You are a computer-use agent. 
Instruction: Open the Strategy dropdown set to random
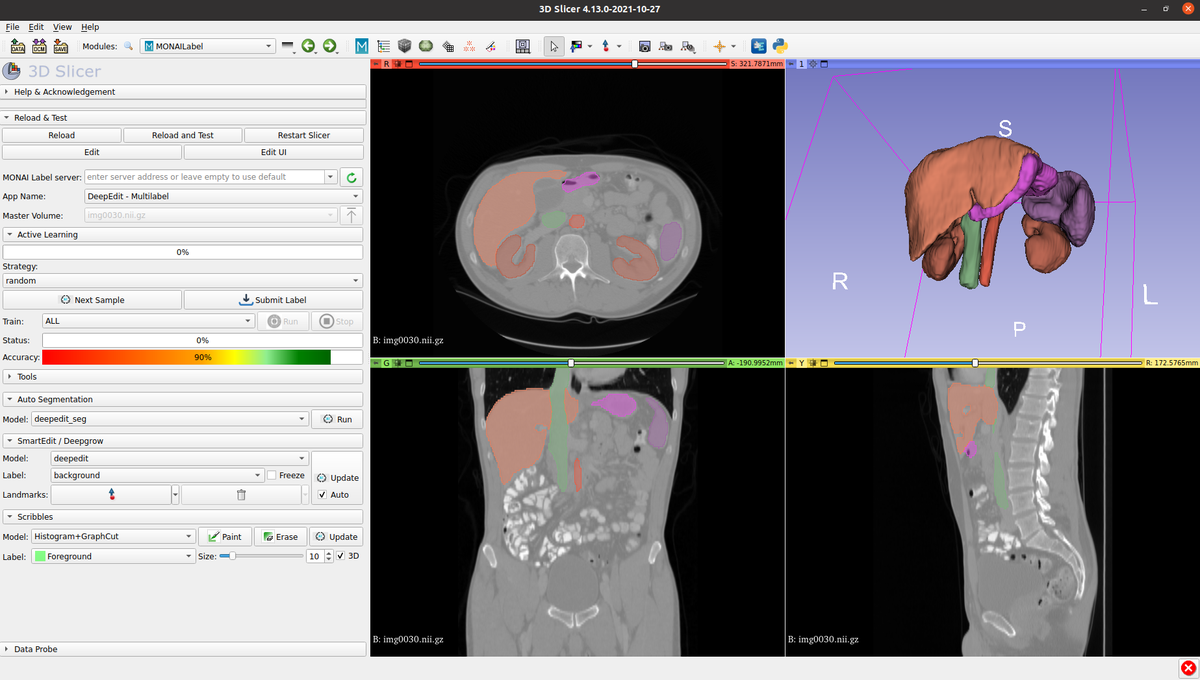click(182, 280)
